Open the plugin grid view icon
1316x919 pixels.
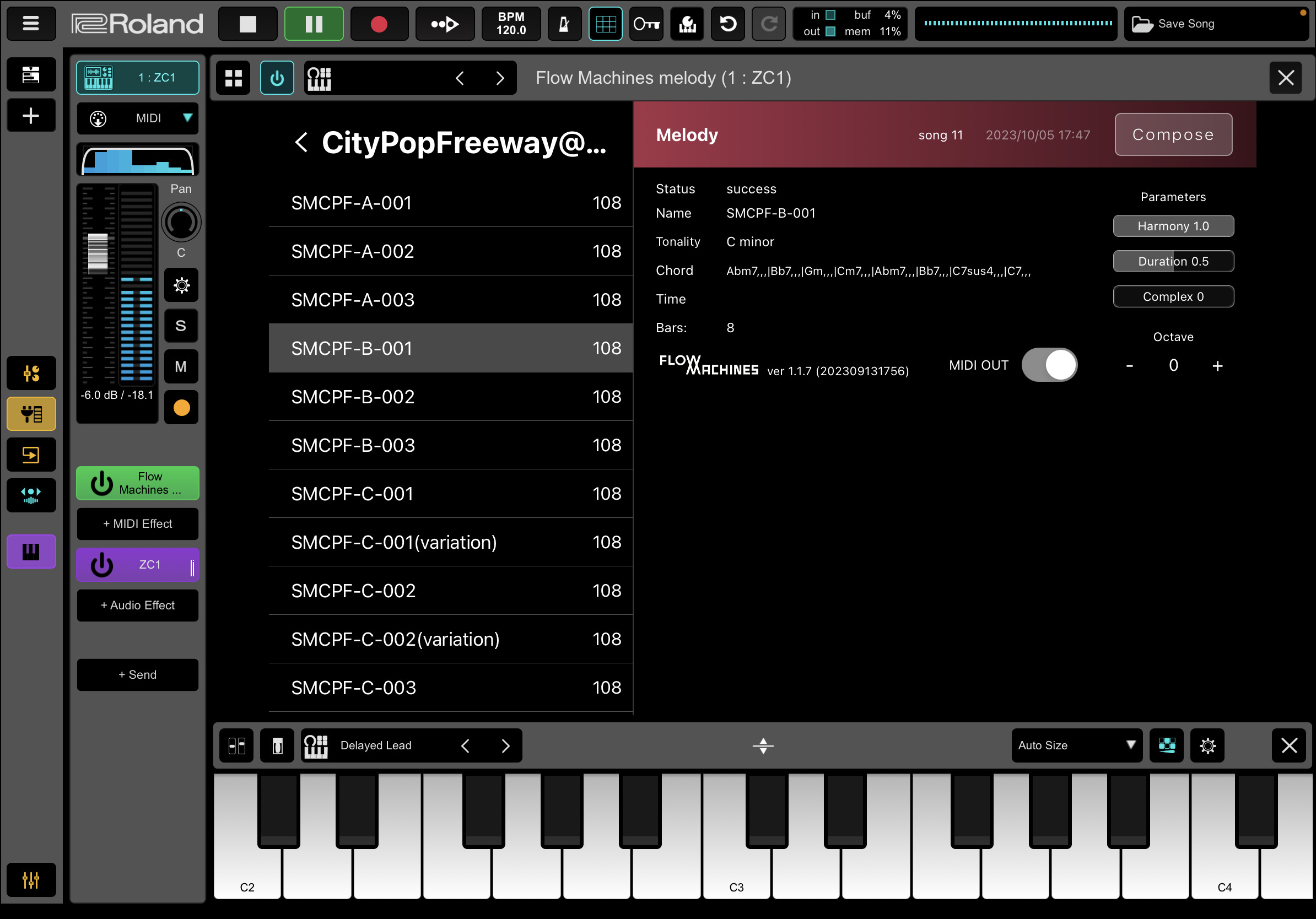click(x=233, y=78)
